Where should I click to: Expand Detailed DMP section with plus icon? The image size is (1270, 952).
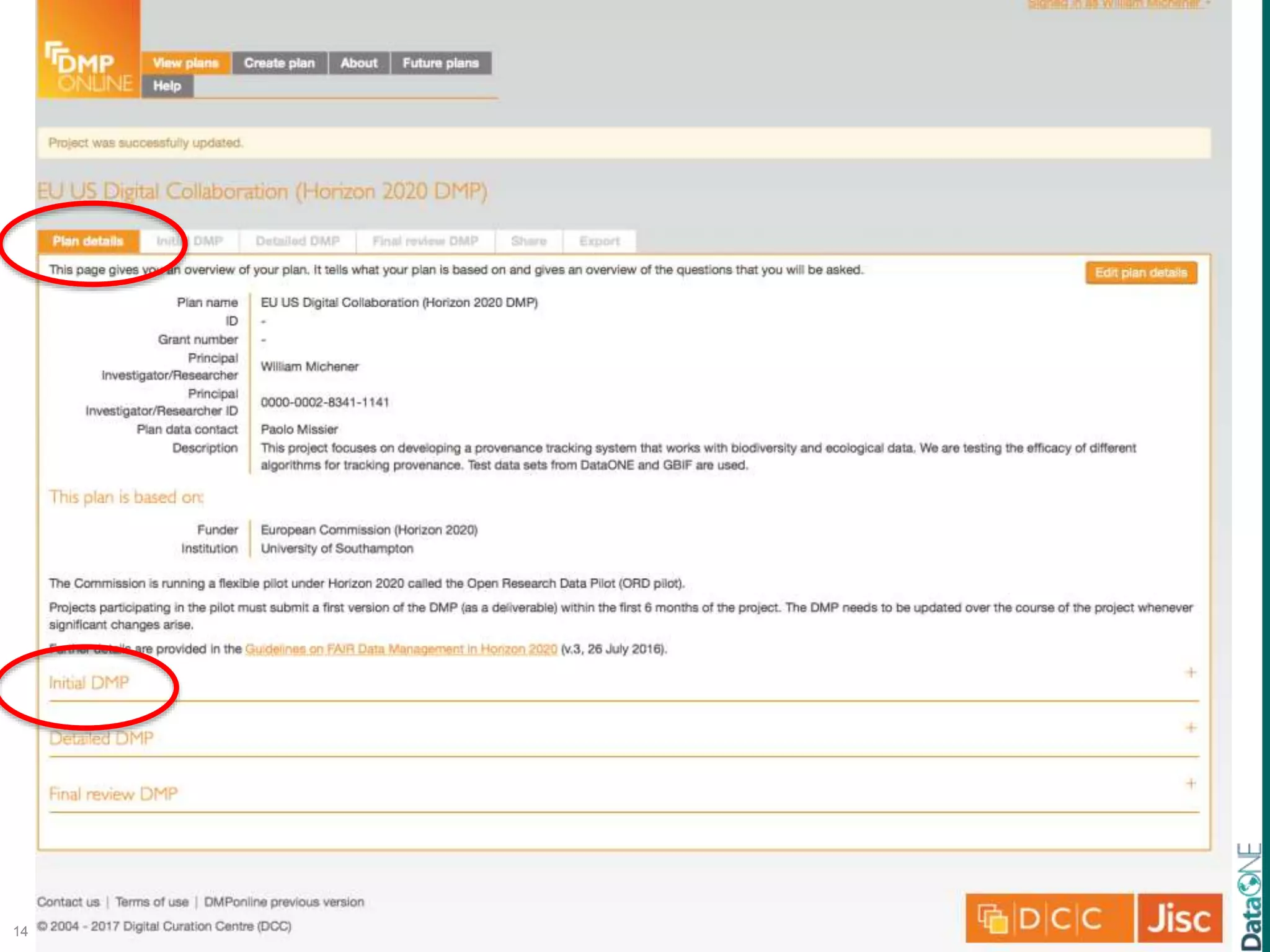pyautogui.click(x=1191, y=728)
